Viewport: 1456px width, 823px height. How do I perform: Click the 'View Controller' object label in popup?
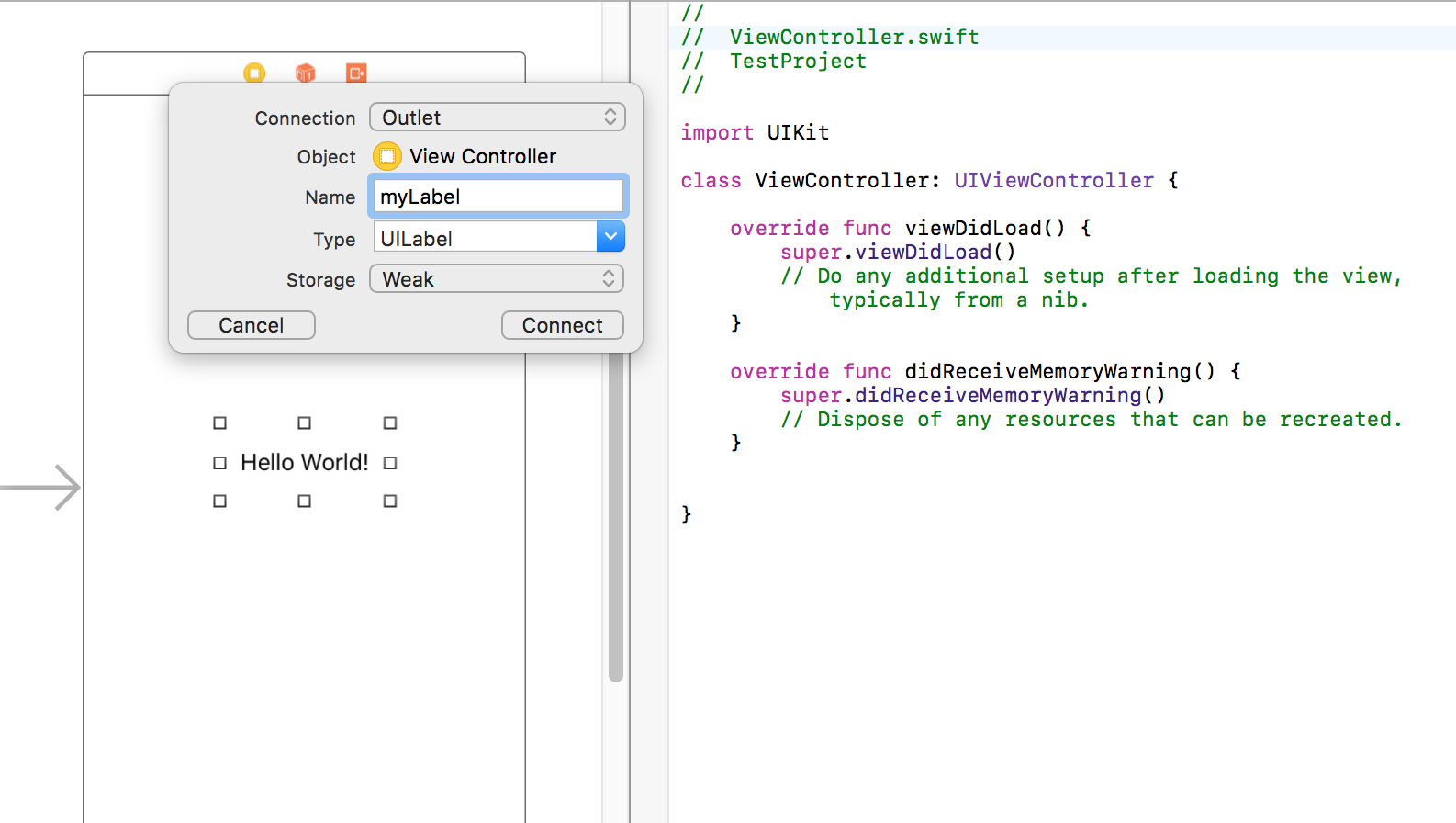pyautogui.click(x=483, y=156)
